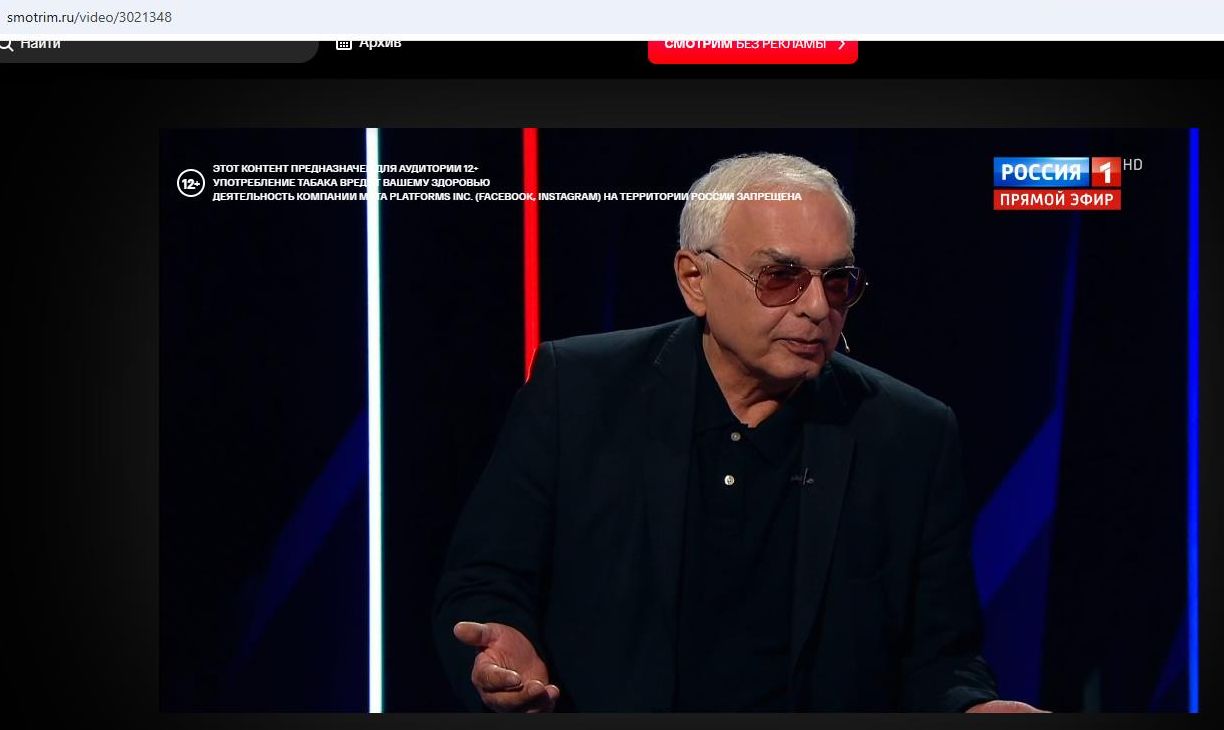Click the video center to toggle playback

[678, 420]
